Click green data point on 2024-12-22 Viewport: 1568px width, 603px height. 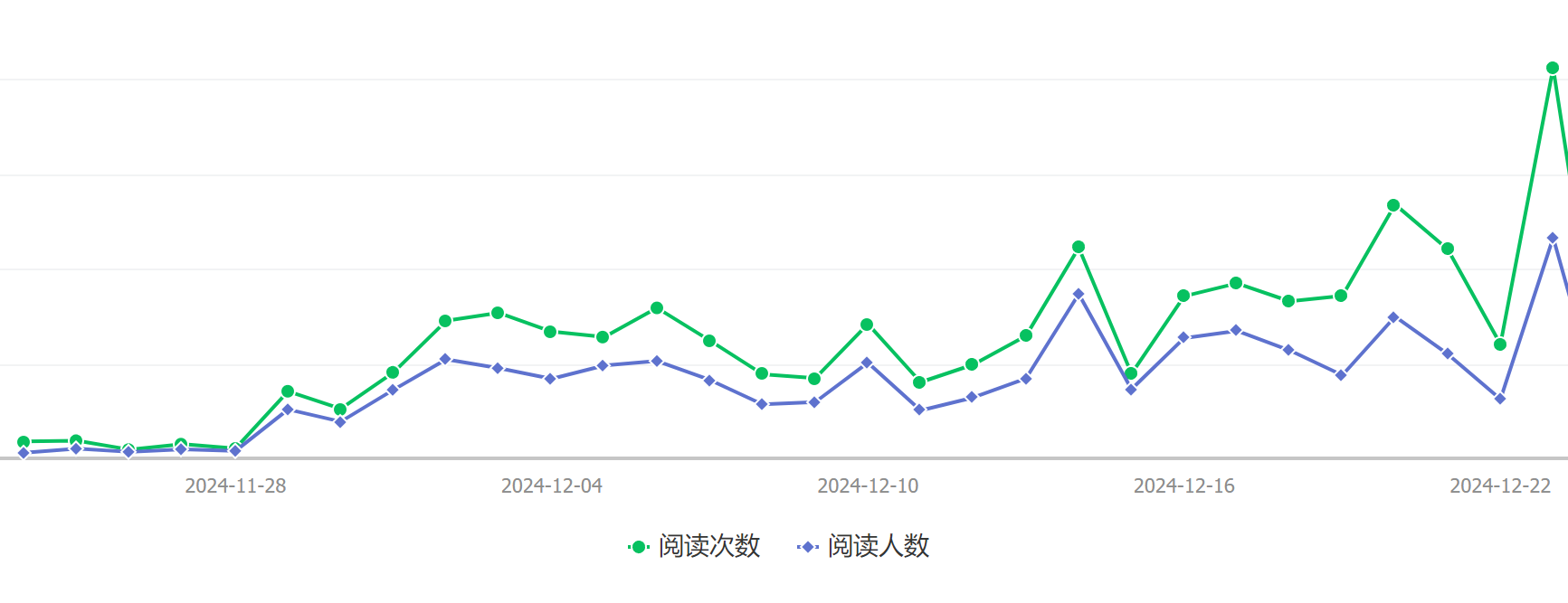[1500, 344]
